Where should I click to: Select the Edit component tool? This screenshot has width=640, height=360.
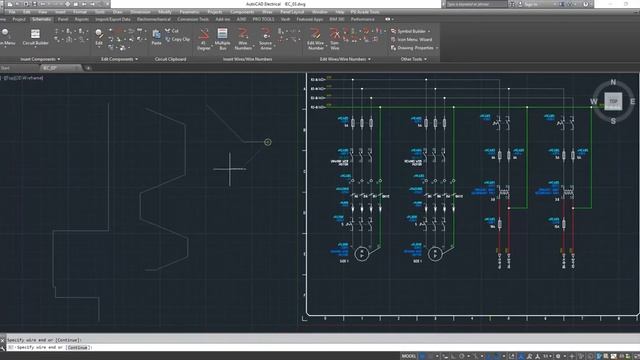tap(99, 37)
